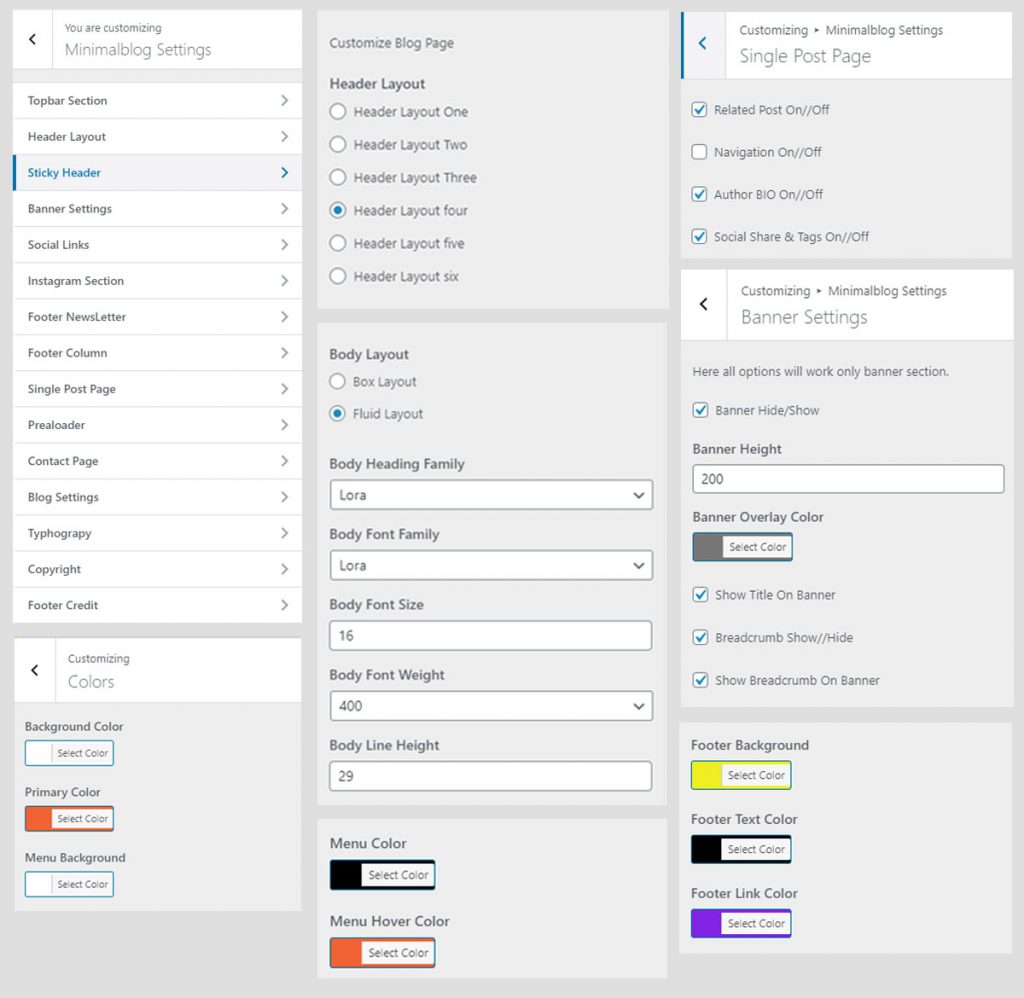Toggle Show Breadcrumb On Banner checkbox

[x=700, y=681]
